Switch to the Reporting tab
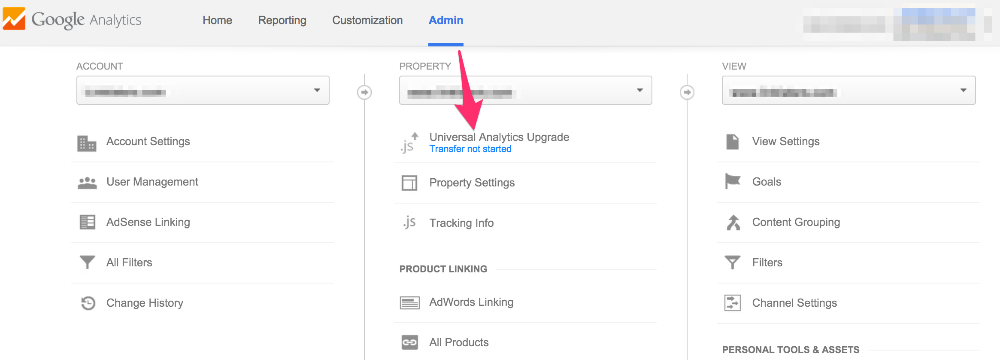This screenshot has height=360, width=1000. coord(283,20)
